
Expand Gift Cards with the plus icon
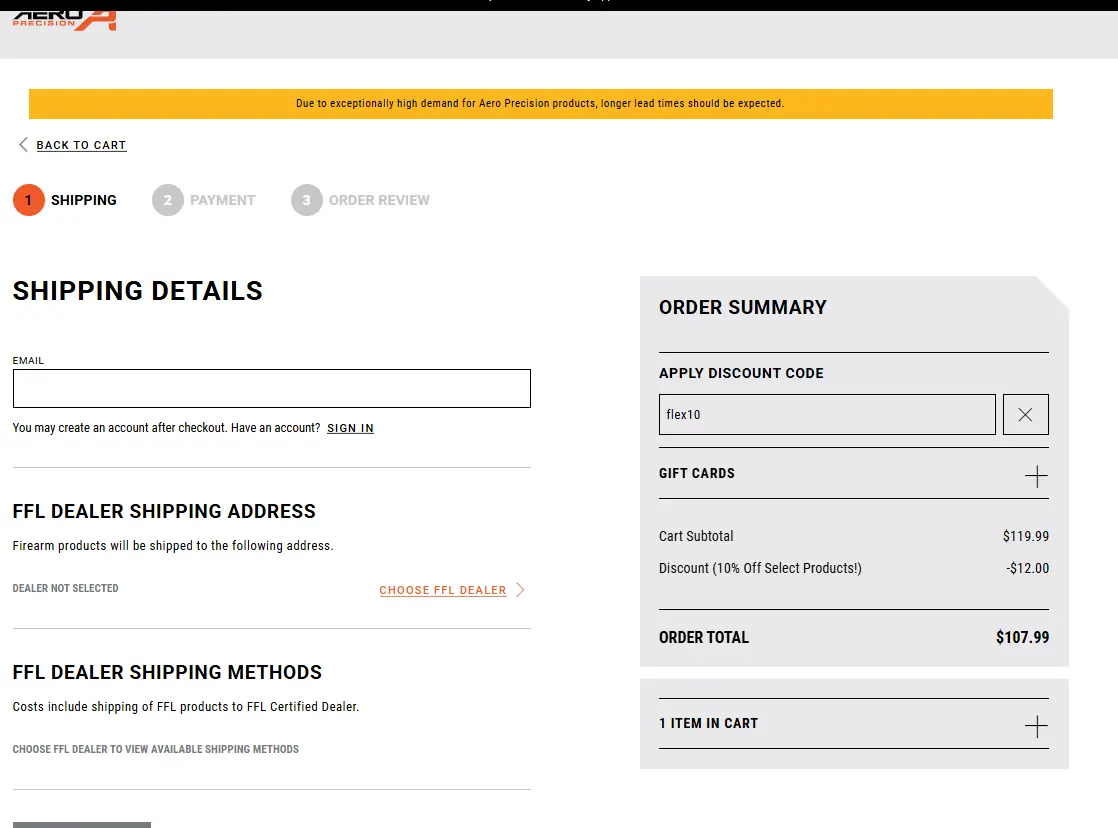coord(1036,476)
